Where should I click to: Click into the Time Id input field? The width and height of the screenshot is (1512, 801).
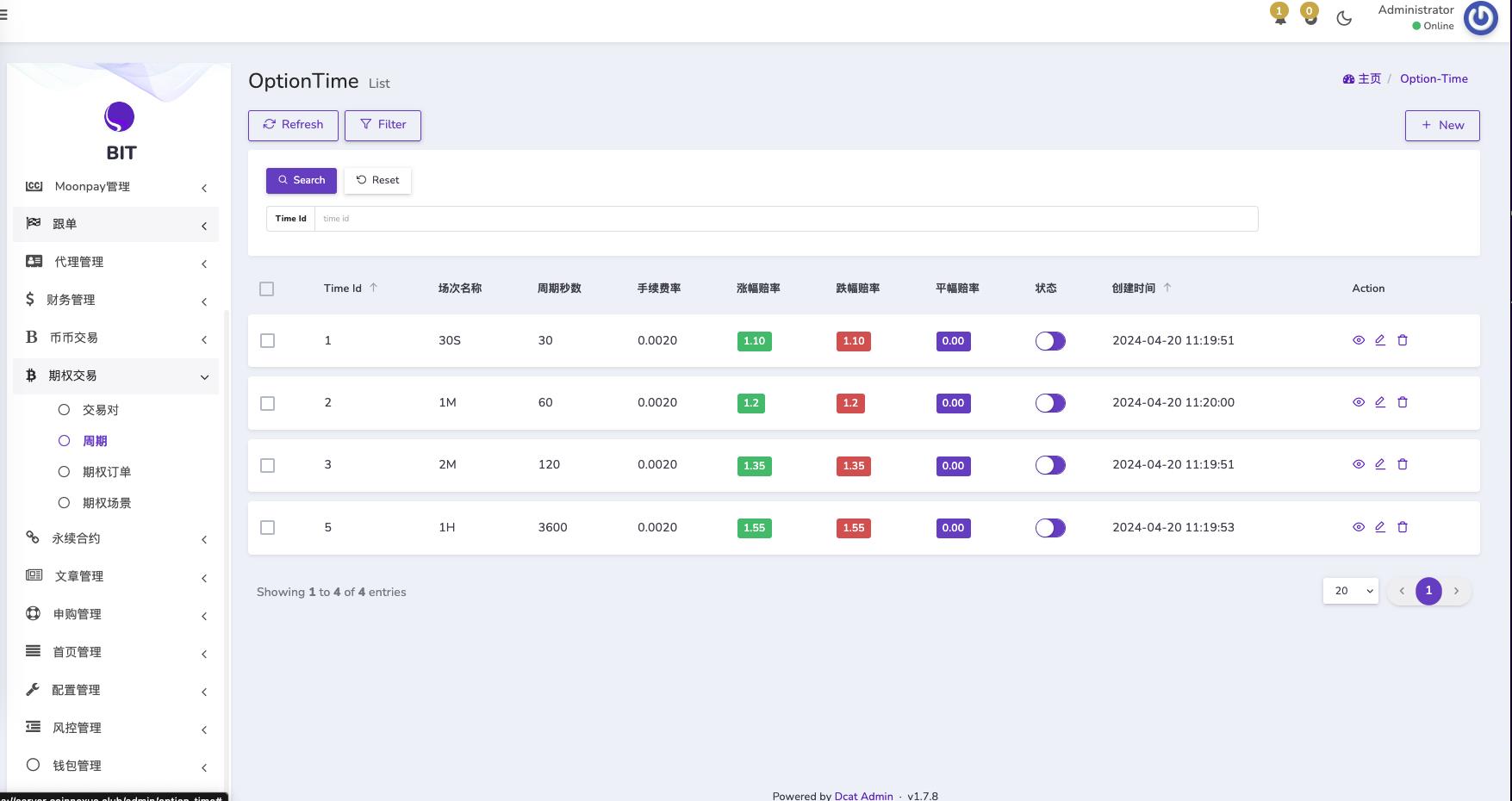coord(785,219)
